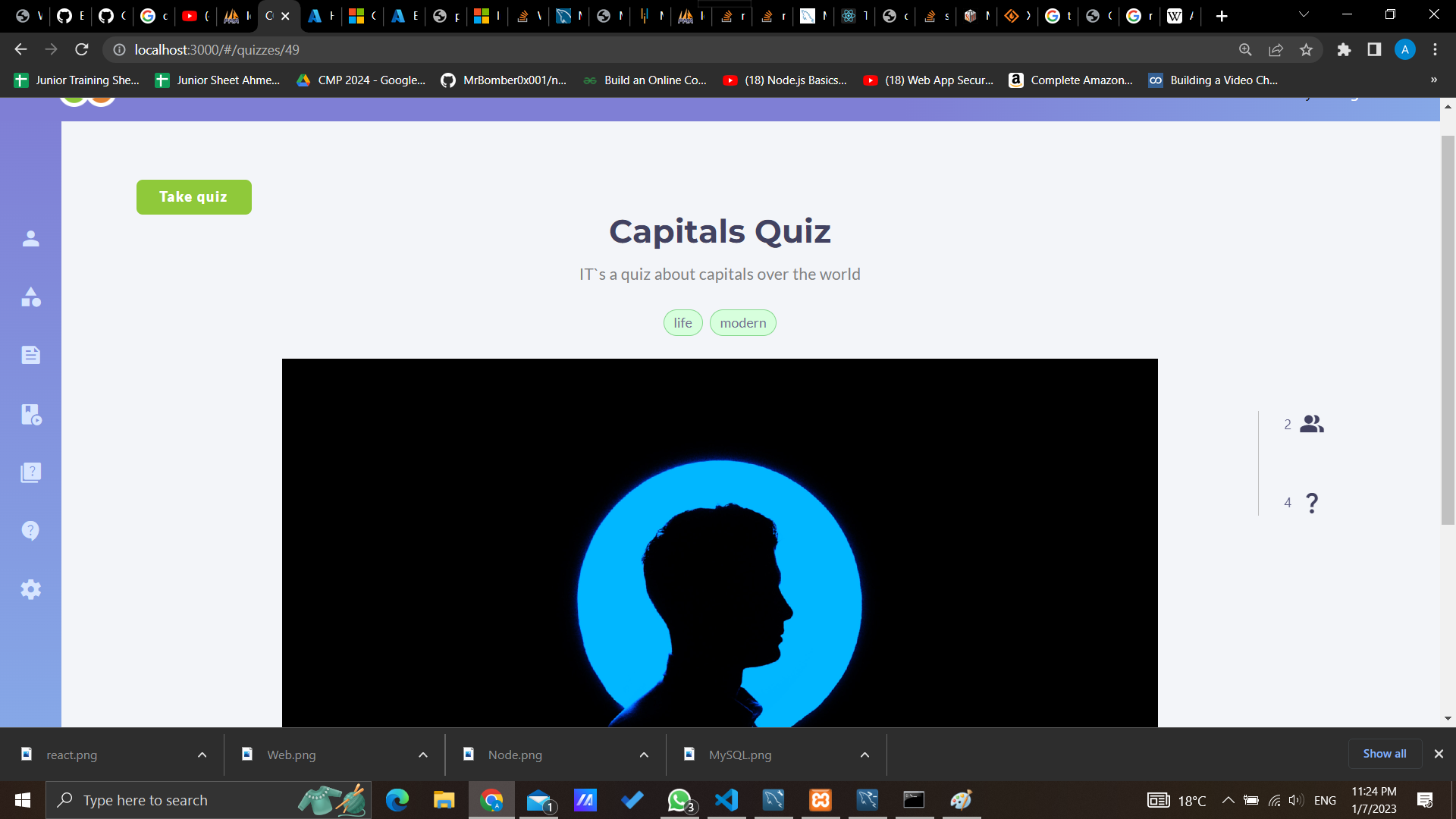Click the help question-mark sidebar icon

point(30,531)
